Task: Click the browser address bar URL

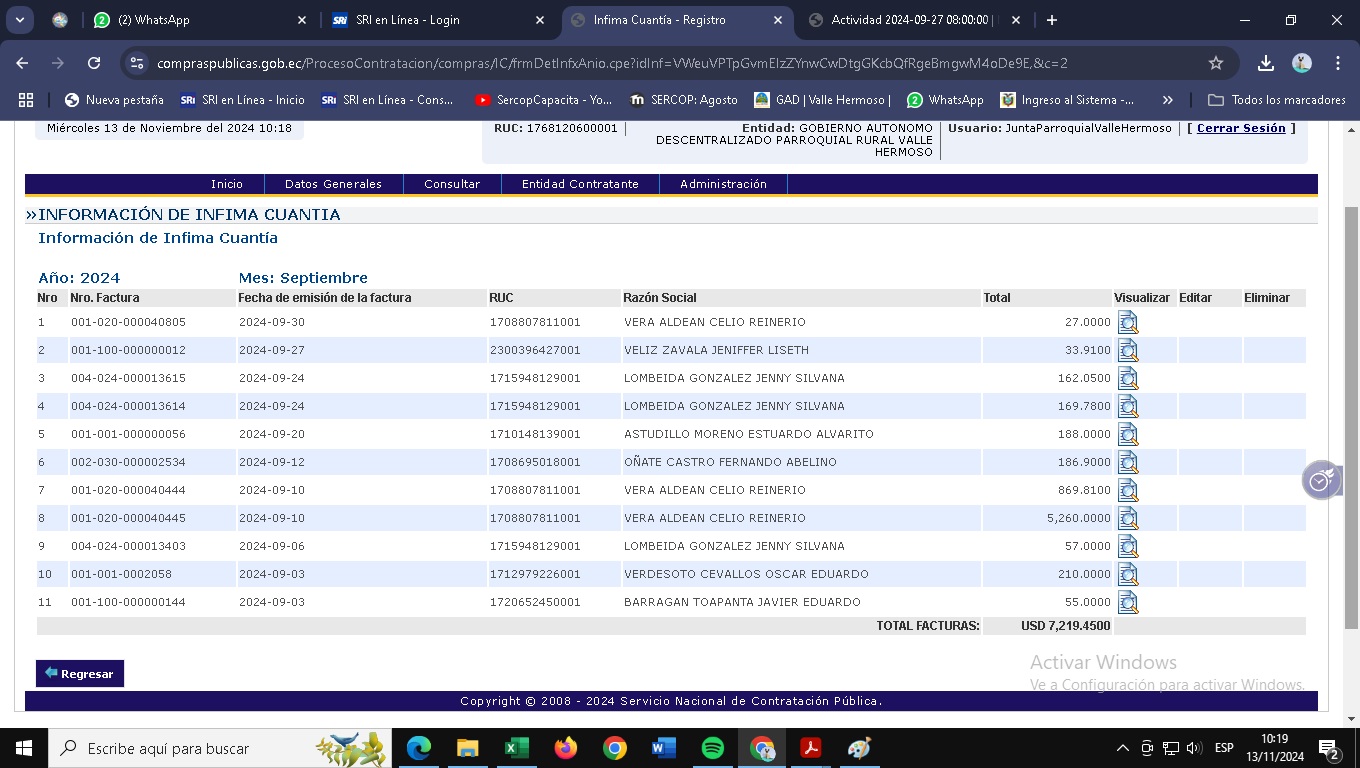Action: pyautogui.click(x=612, y=63)
